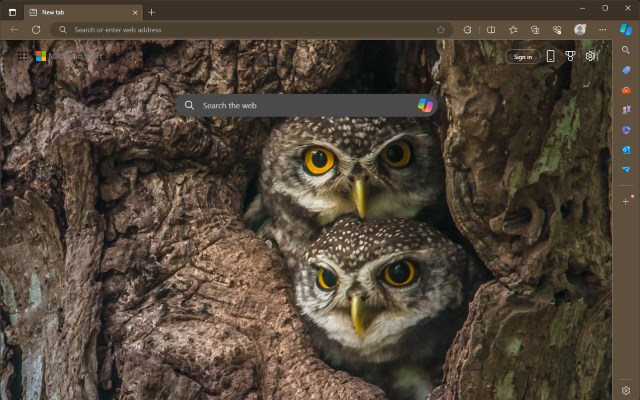
Task: Select the New tab browser tab
Action: coord(84,12)
